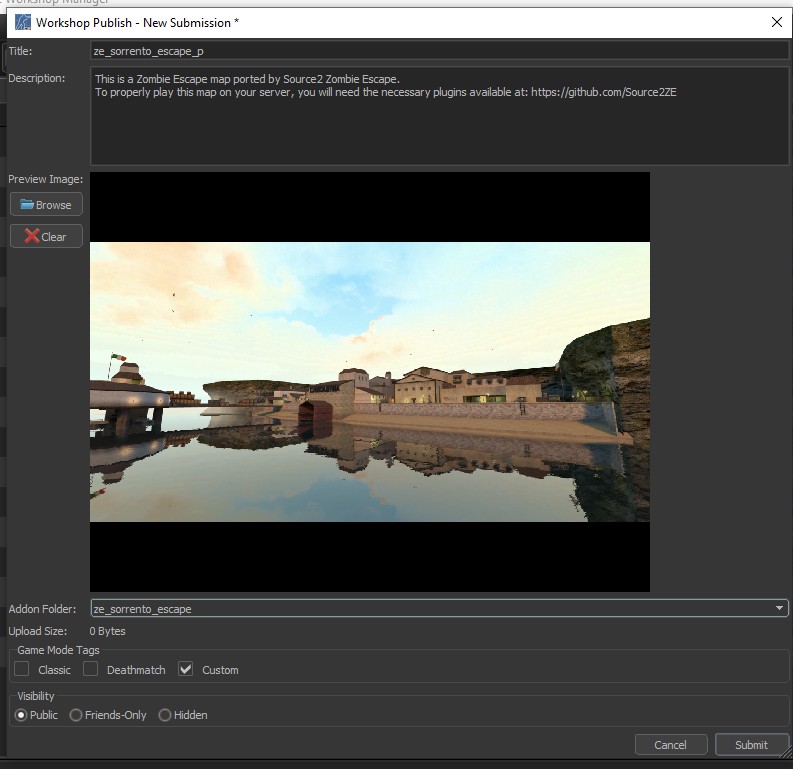Screen dimensions: 793x769
Task: Click the folder icon on the Browse button
Action: (x=27, y=204)
